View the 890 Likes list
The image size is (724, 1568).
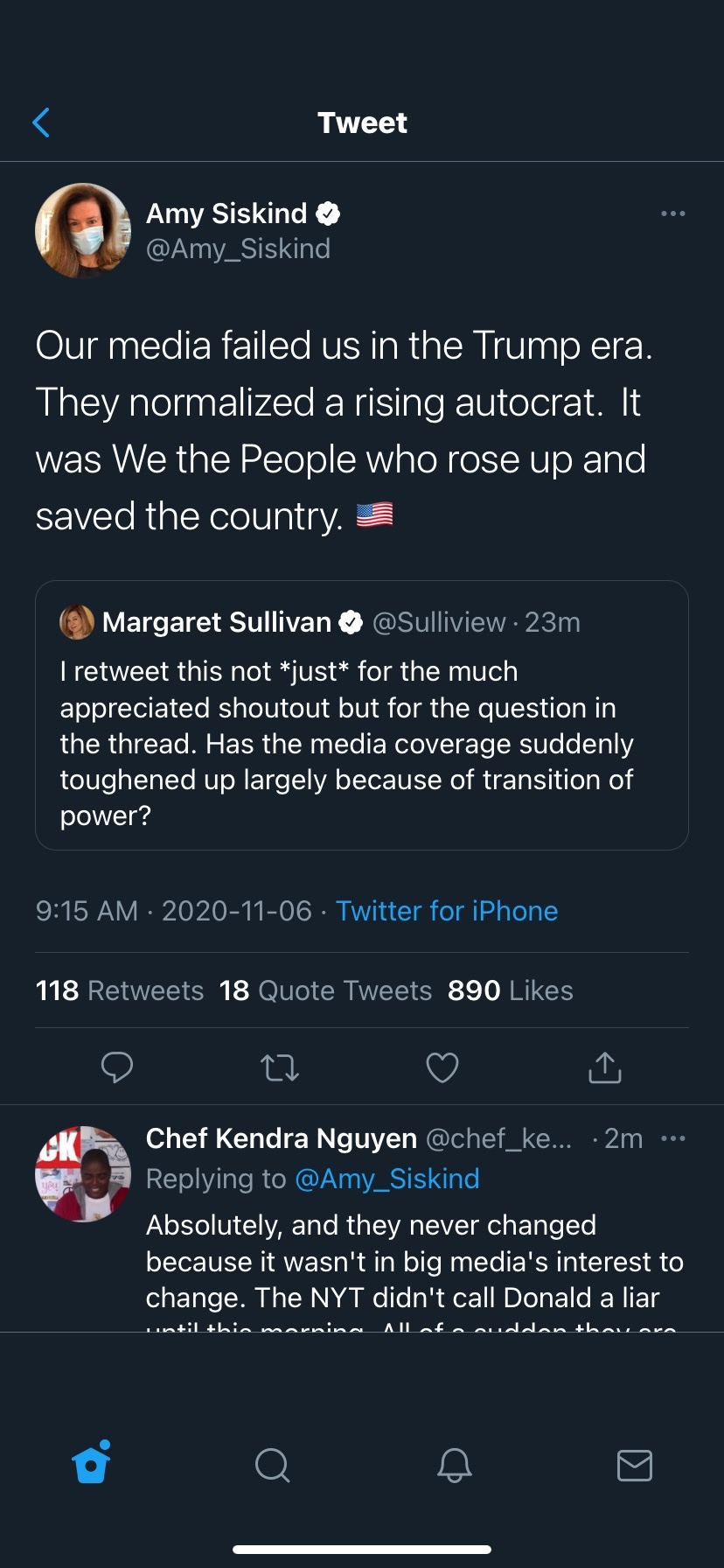tap(510, 990)
